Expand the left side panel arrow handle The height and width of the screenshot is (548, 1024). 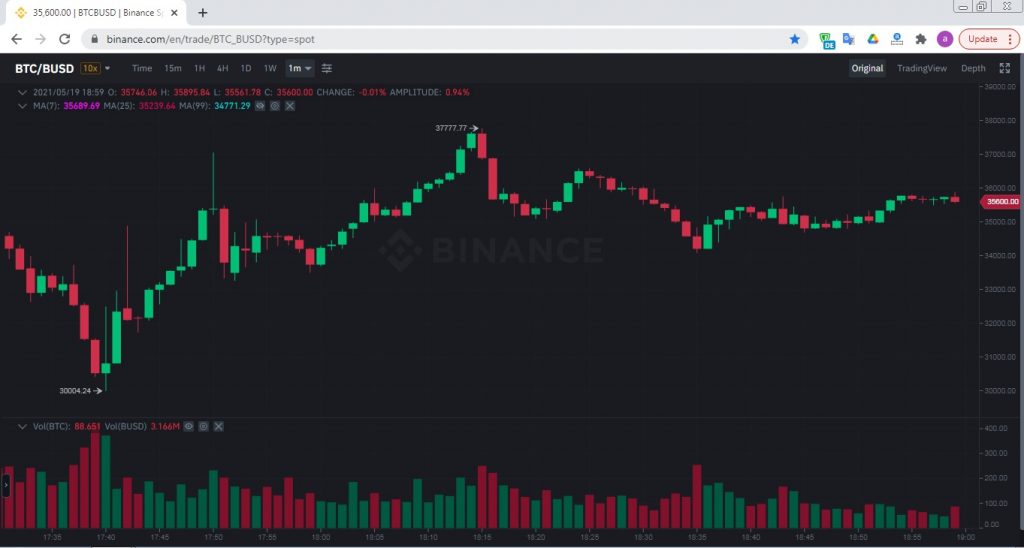pos(5,487)
